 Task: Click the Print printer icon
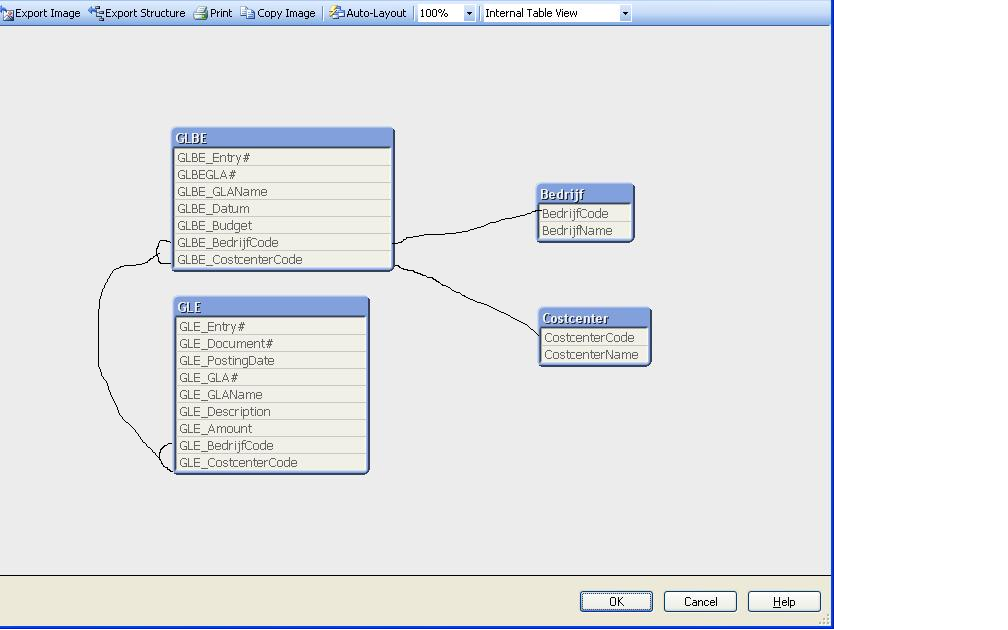[201, 13]
